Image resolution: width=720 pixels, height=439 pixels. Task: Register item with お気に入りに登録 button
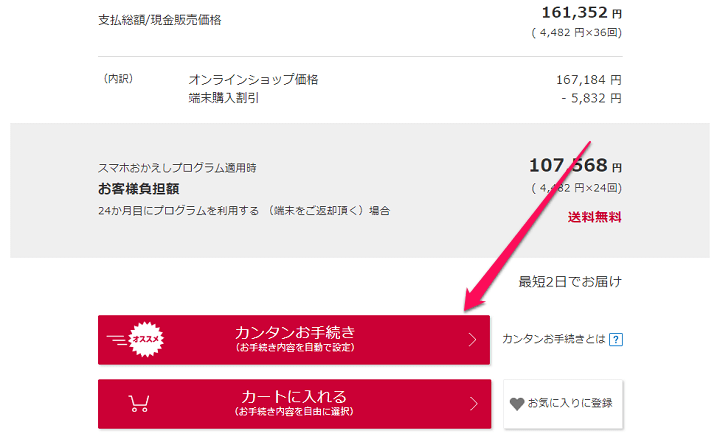563,404
